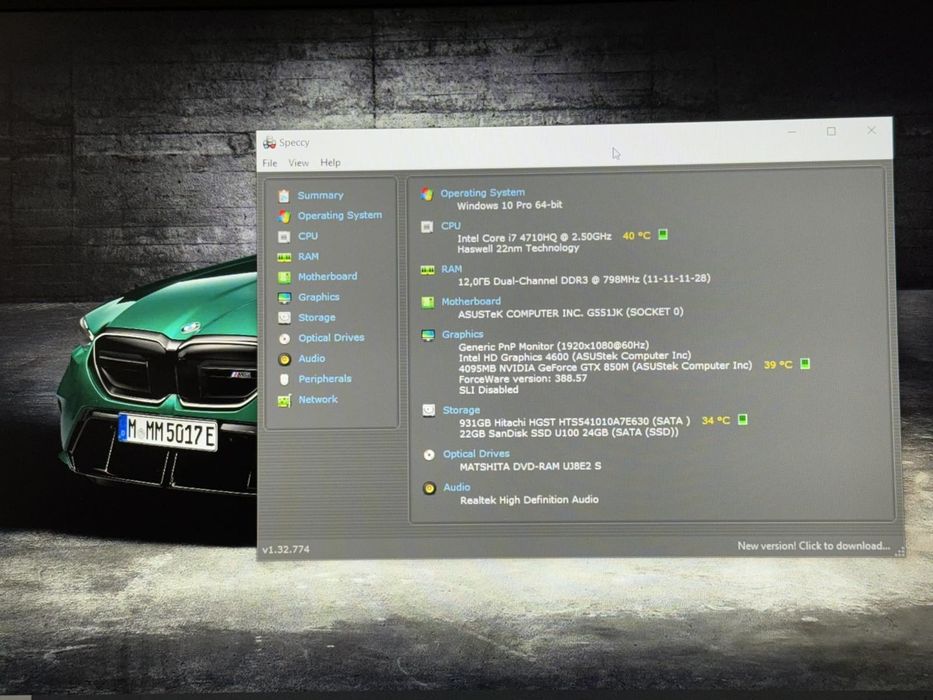The width and height of the screenshot is (933, 700).
Task: Click the Summary clipboard icon in sidebar
Action: click(284, 195)
